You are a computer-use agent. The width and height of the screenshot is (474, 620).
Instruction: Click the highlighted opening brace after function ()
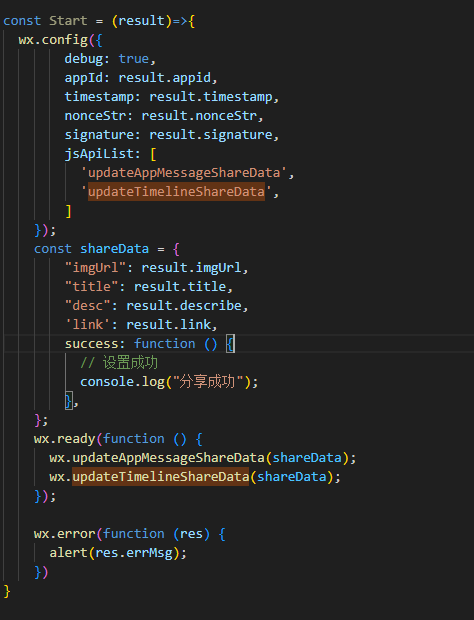[230, 344]
